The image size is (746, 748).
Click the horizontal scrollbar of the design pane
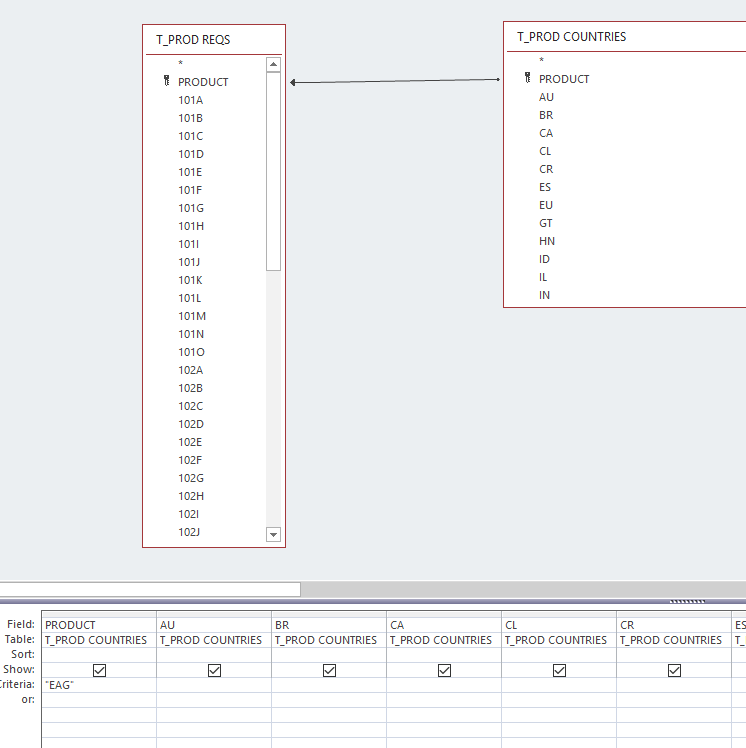point(150,590)
